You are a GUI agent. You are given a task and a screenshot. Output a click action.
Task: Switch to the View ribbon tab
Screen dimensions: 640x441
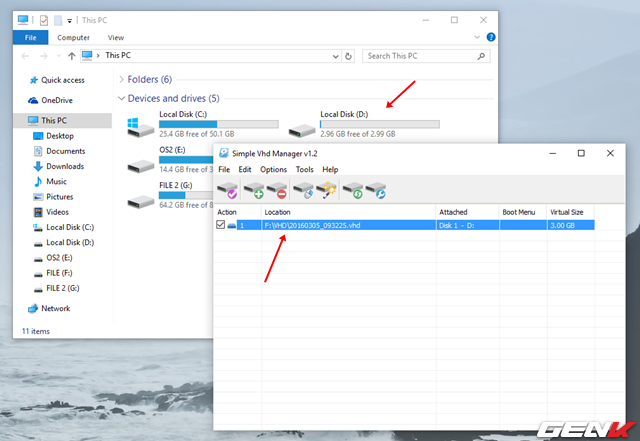pos(116,37)
